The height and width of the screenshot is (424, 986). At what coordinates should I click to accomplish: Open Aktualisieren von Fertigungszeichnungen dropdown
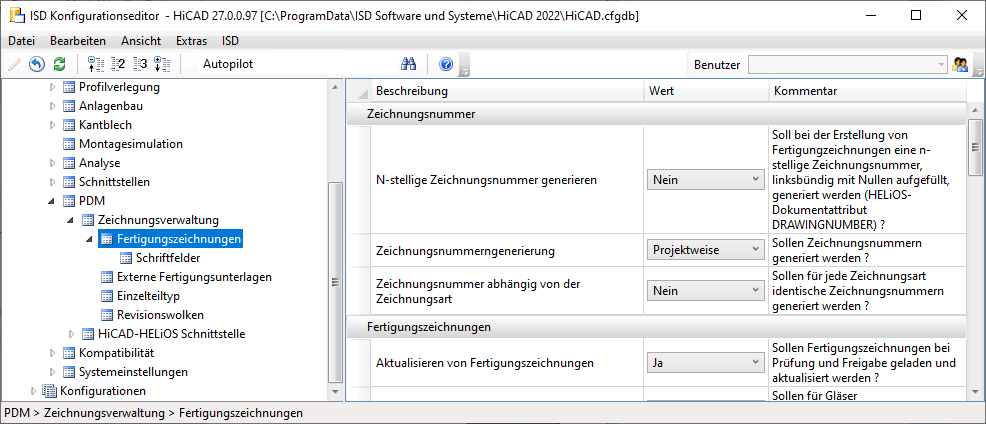click(x=705, y=363)
